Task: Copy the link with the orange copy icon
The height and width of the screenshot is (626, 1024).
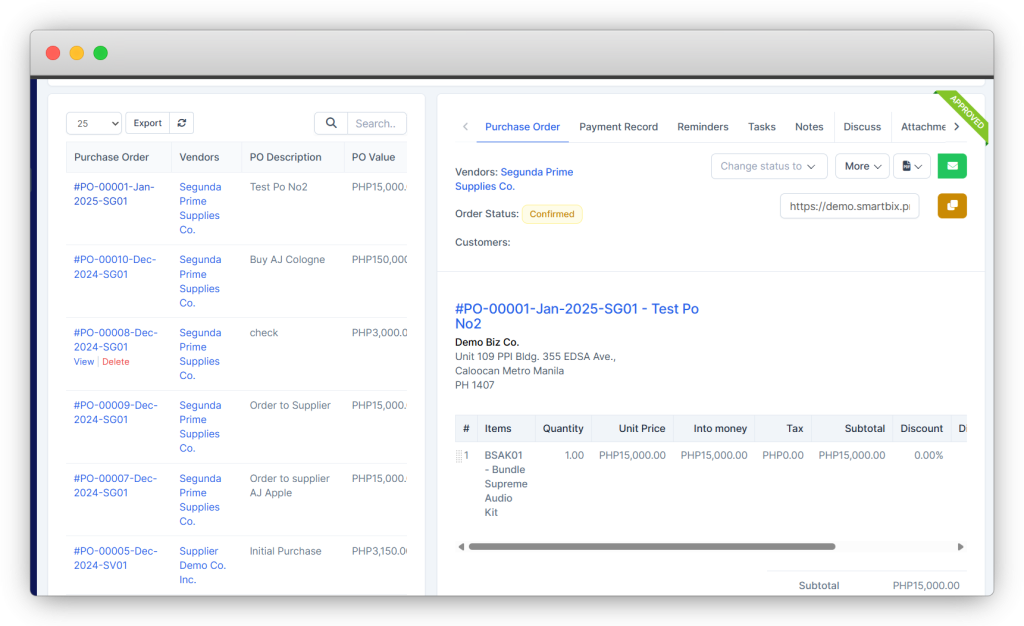Action: tap(952, 206)
